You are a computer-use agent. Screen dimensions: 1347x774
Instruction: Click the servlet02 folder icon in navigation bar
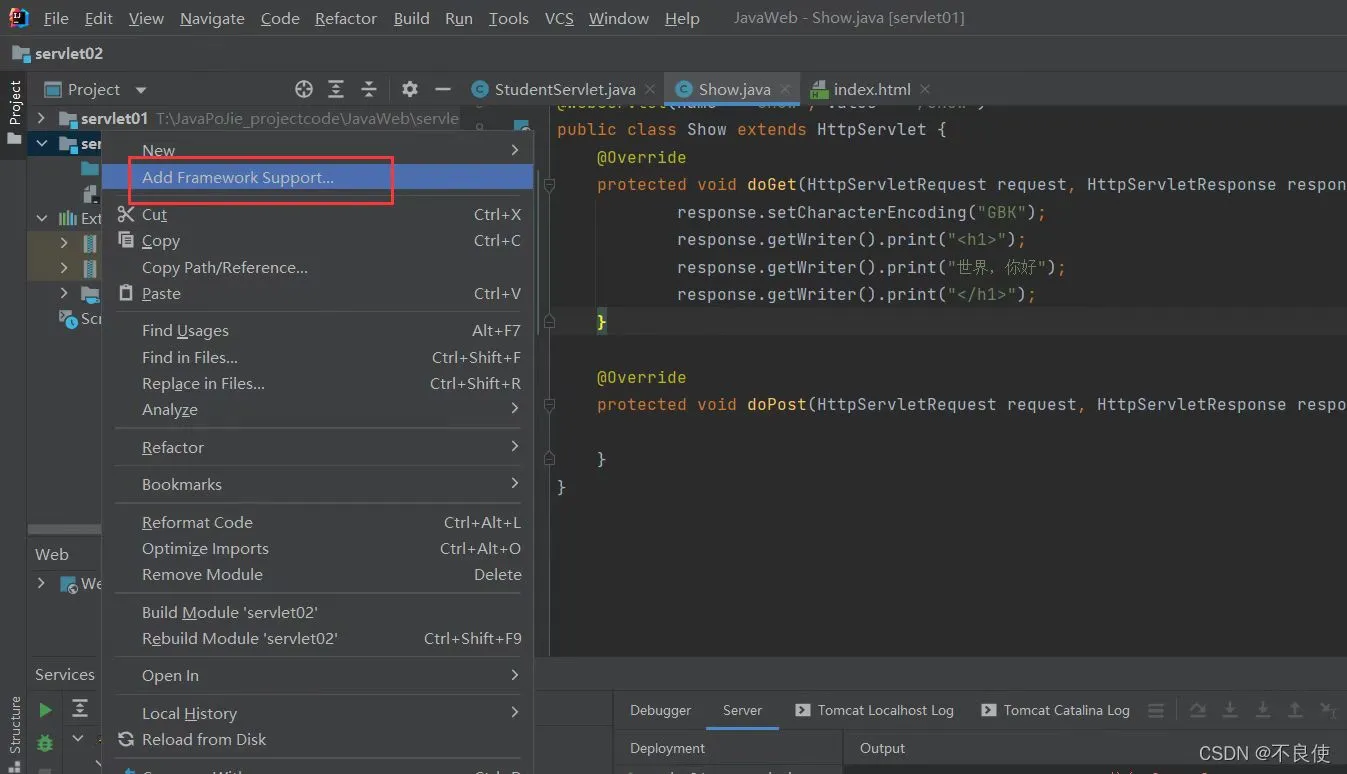click(21, 54)
